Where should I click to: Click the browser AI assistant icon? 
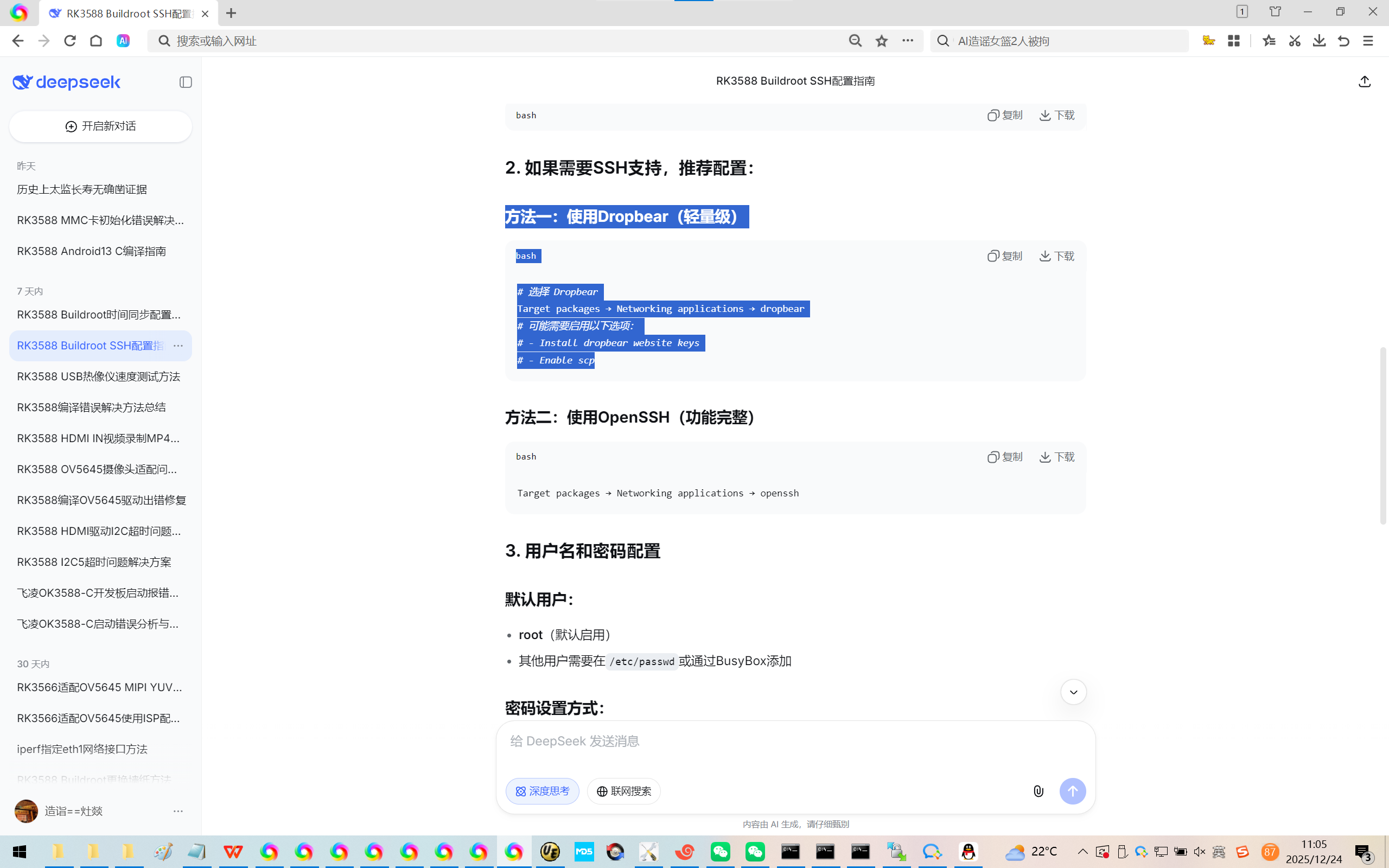123,41
